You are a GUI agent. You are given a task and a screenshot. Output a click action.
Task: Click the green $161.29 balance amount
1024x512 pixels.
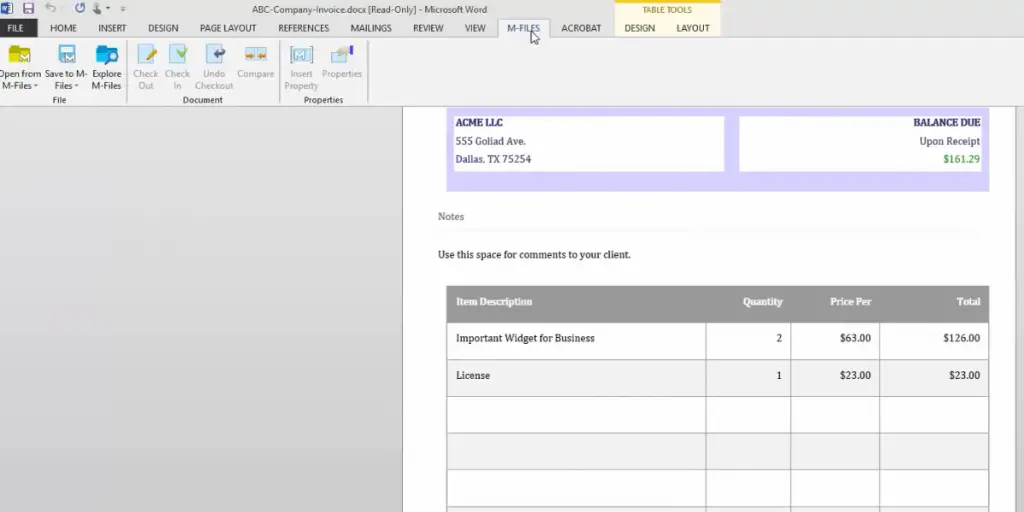[x=960, y=159]
